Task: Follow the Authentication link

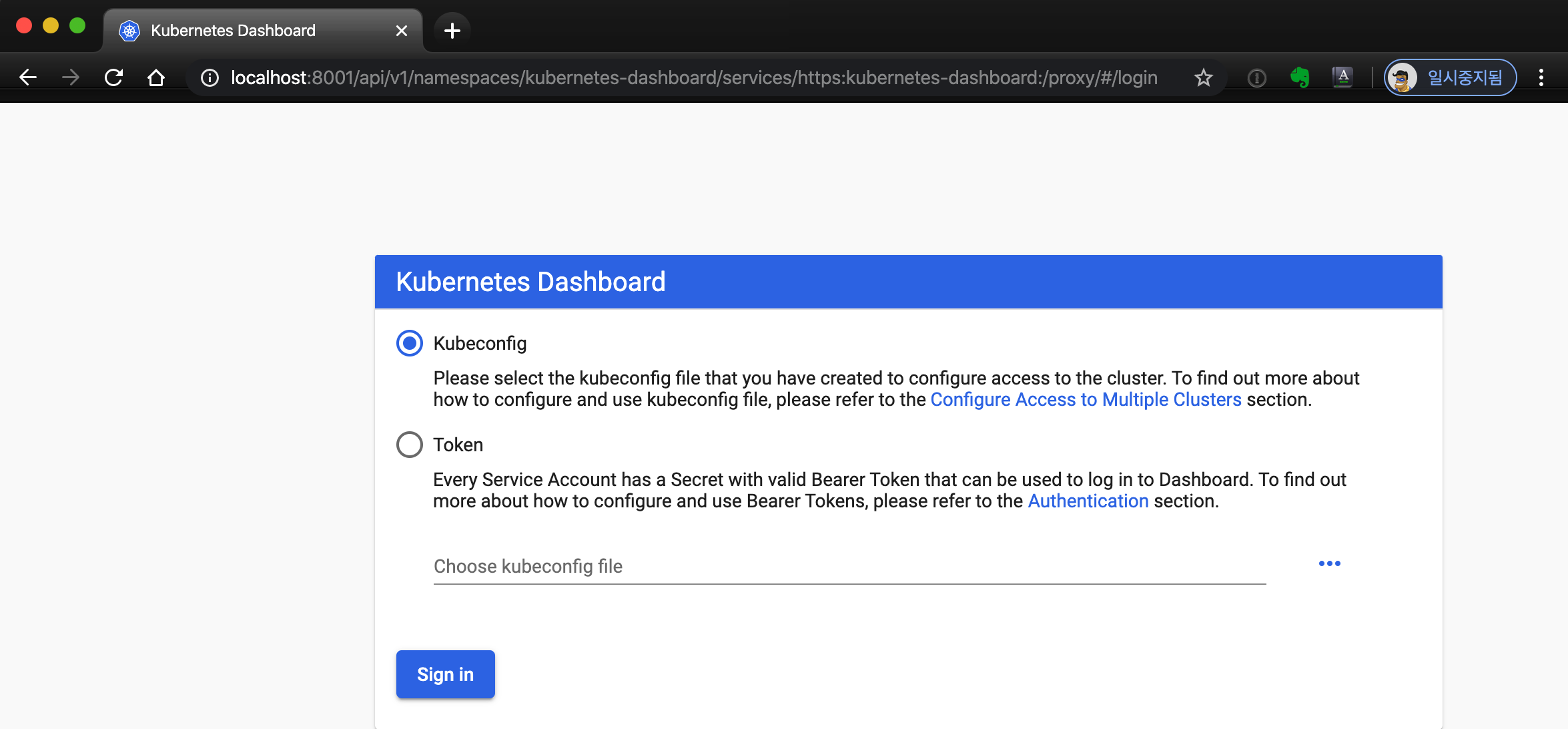Action: click(1088, 501)
